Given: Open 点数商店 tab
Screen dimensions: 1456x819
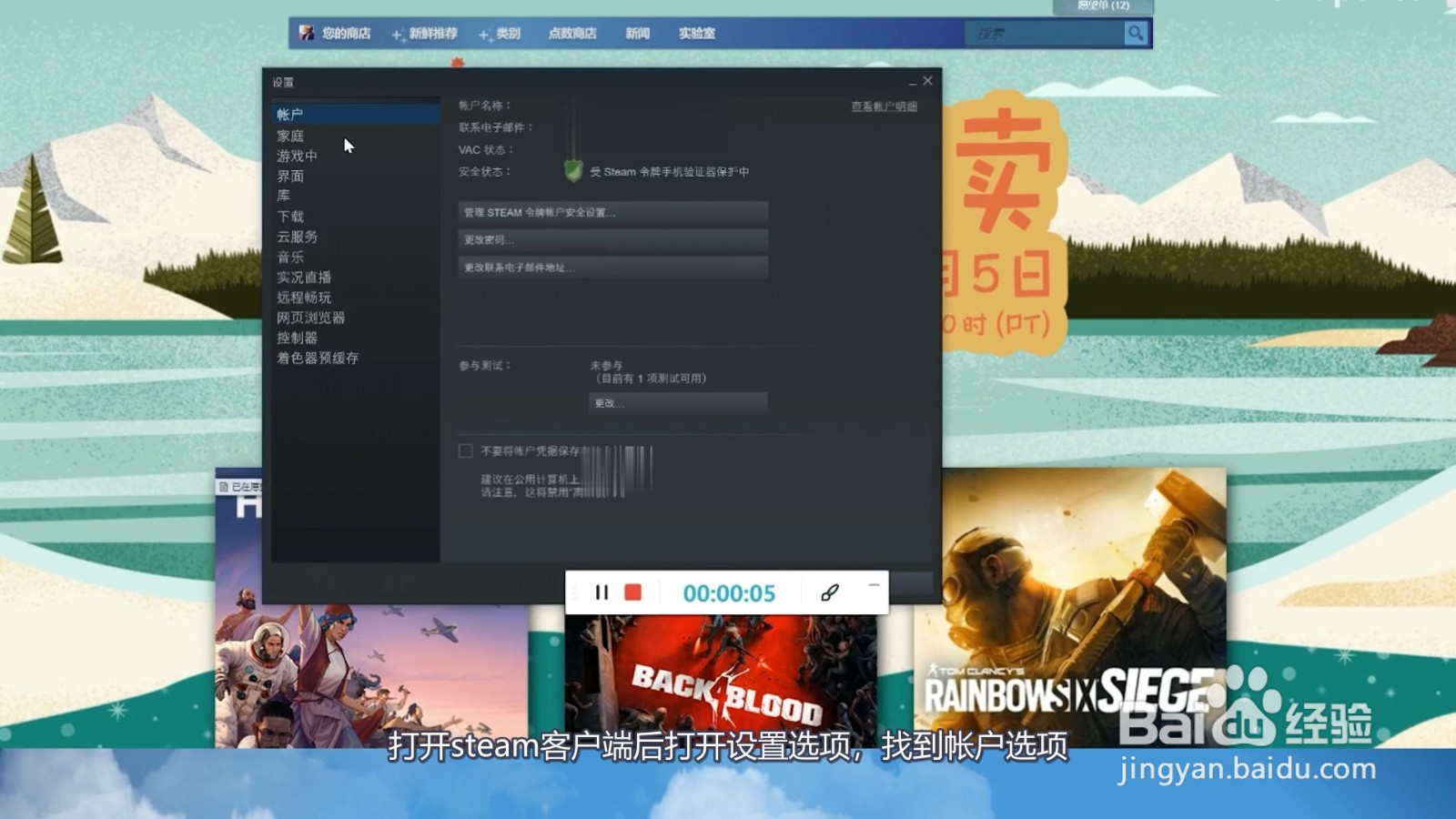Looking at the screenshot, I should (571, 33).
